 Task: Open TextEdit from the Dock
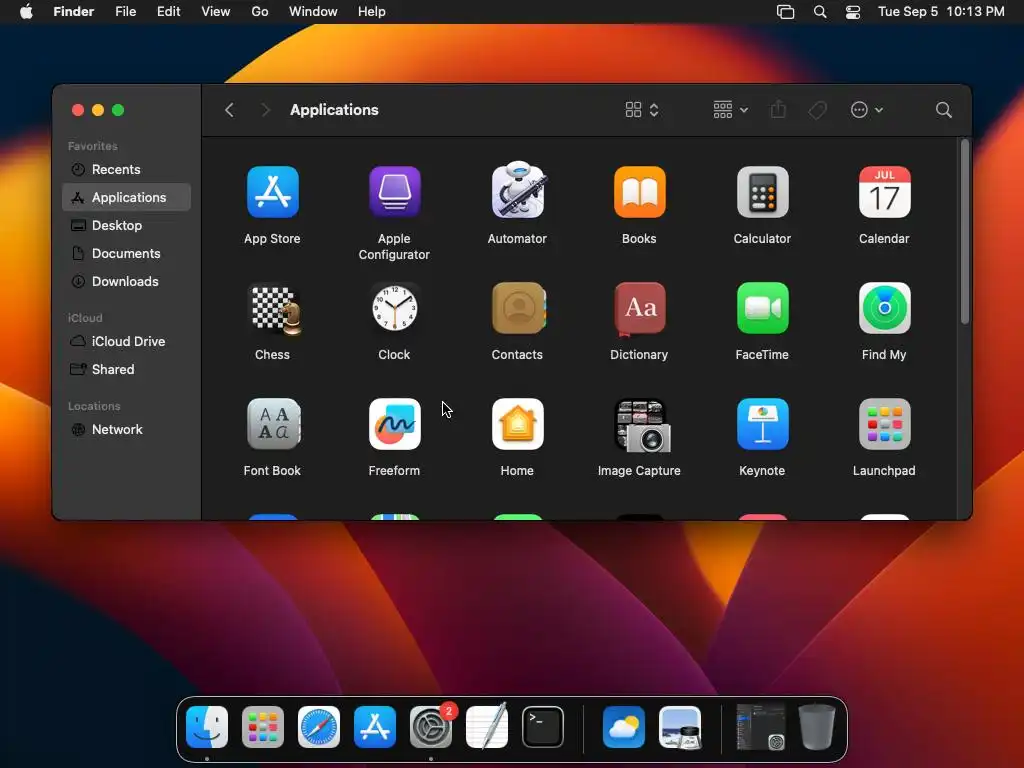487,726
